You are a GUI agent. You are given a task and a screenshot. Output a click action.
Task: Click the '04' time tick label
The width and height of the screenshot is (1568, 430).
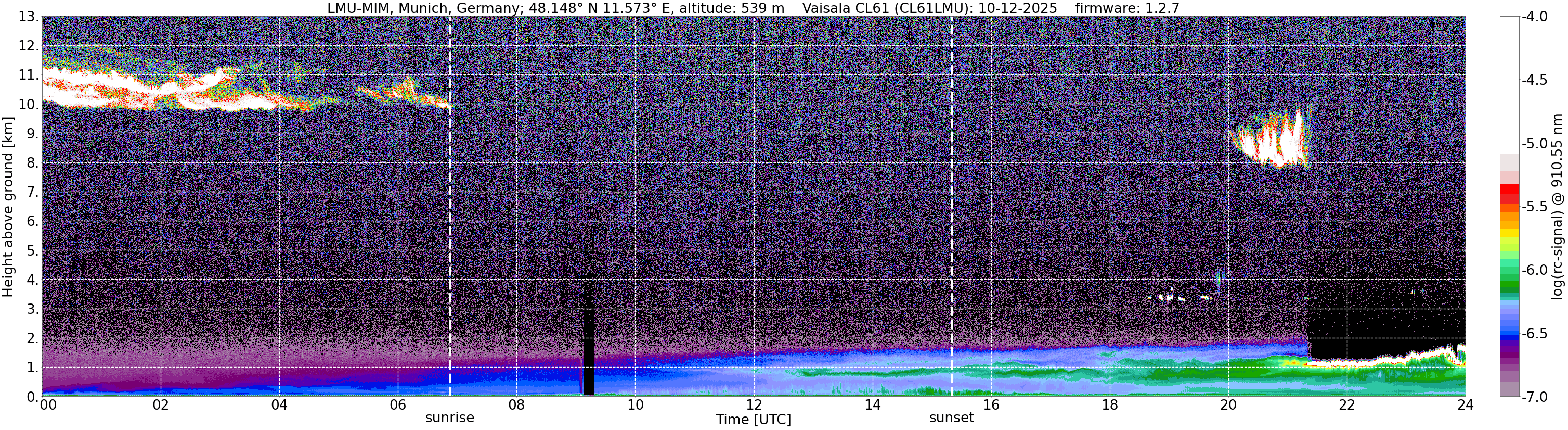click(279, 405)
